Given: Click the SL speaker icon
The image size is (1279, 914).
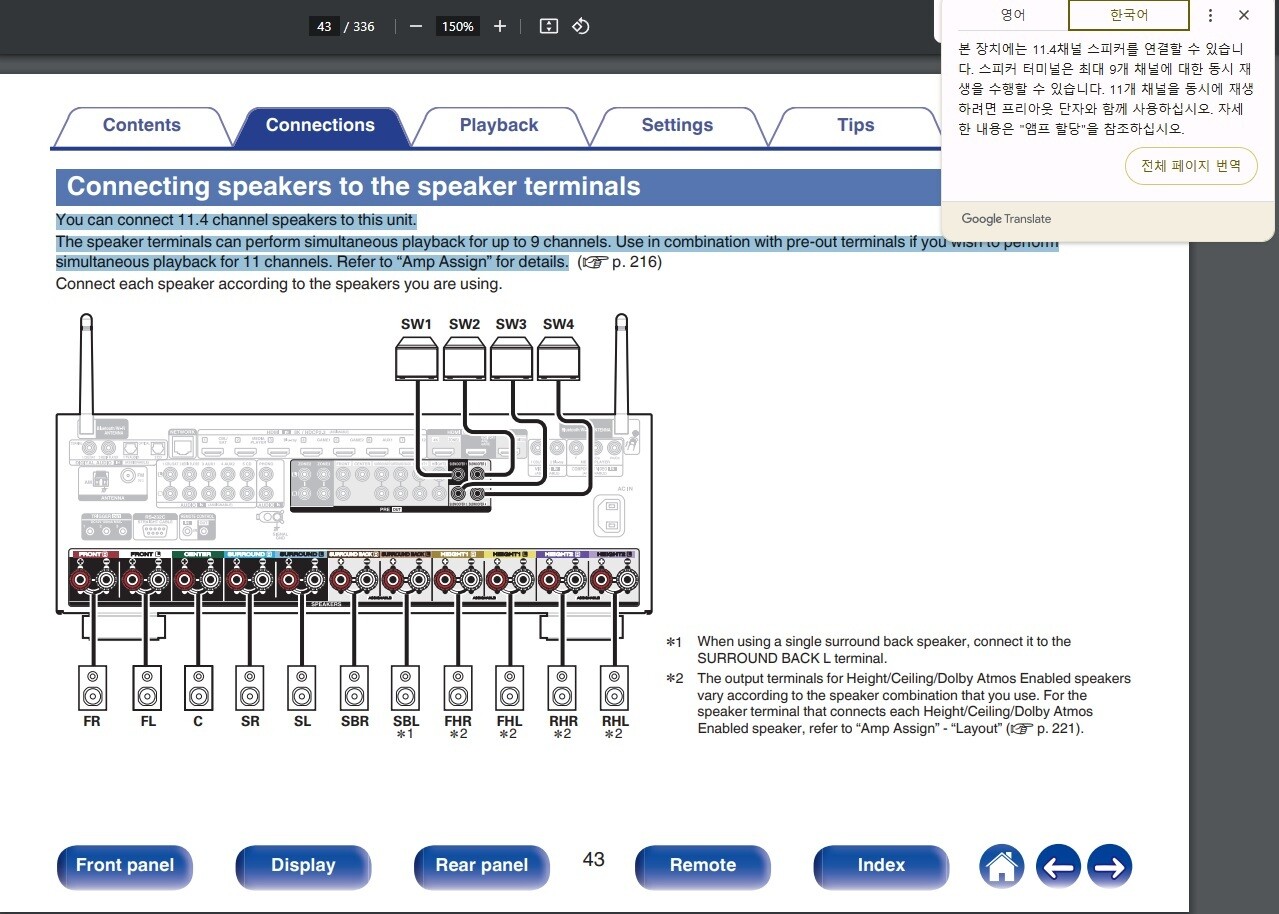Looking at the screenshot, I should [x=302, y=687].
